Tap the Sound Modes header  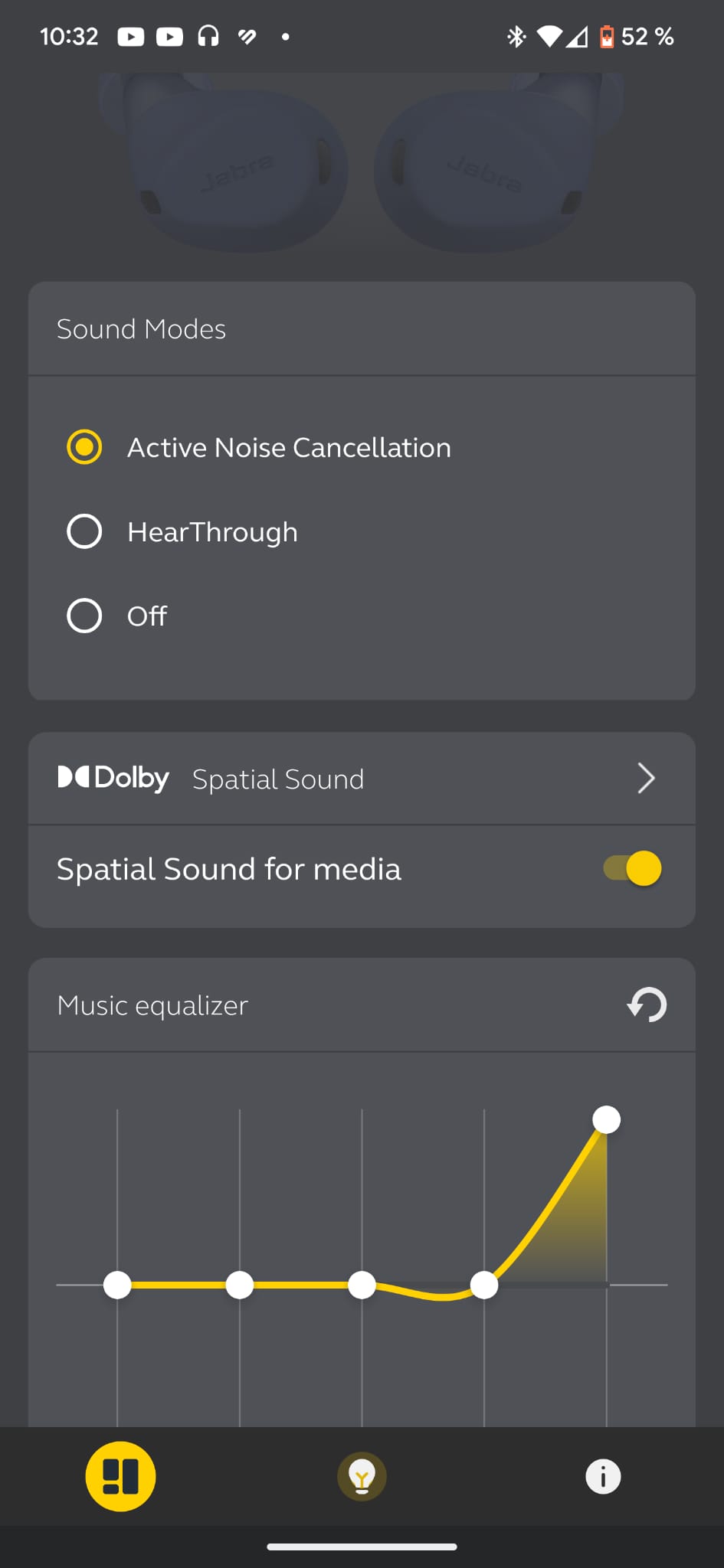coord(142,329)
